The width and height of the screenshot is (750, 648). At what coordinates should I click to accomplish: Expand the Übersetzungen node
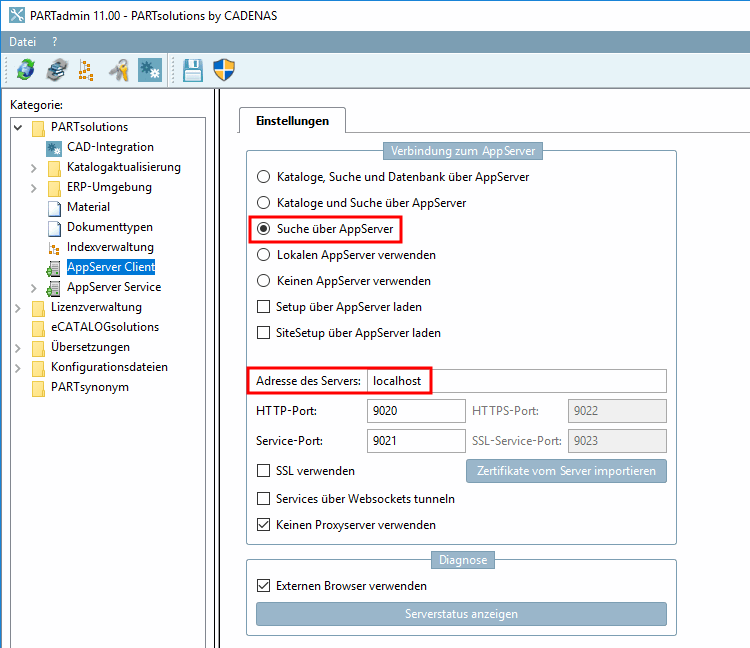point(18,348)
